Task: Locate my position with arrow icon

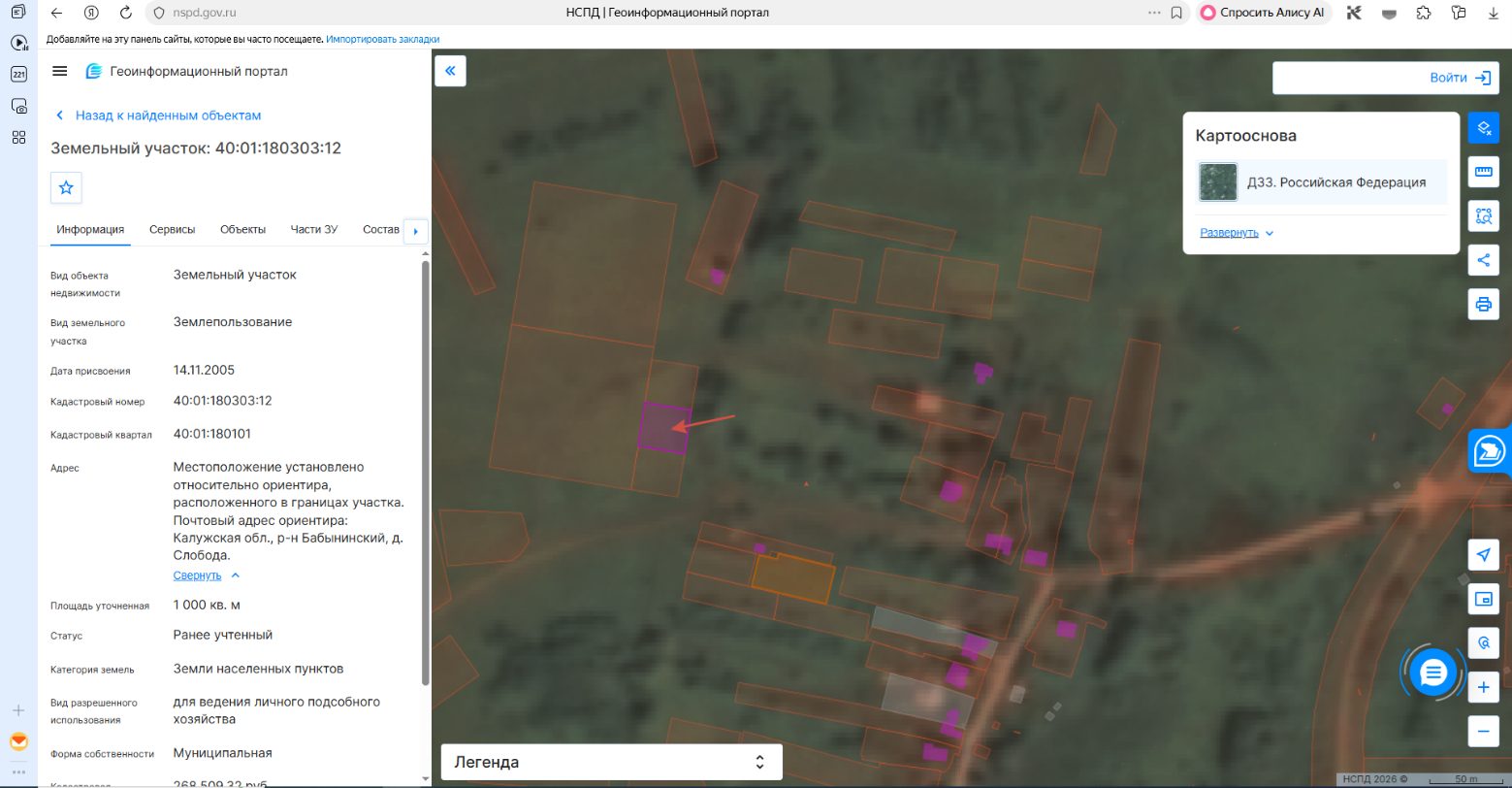Action: [1483, 555]
